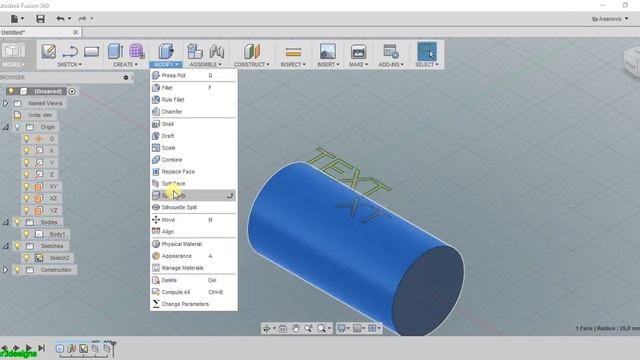The image size is (640, 360).
Task: Choose Combine menu entry
Action: click(x=193, y=160)
